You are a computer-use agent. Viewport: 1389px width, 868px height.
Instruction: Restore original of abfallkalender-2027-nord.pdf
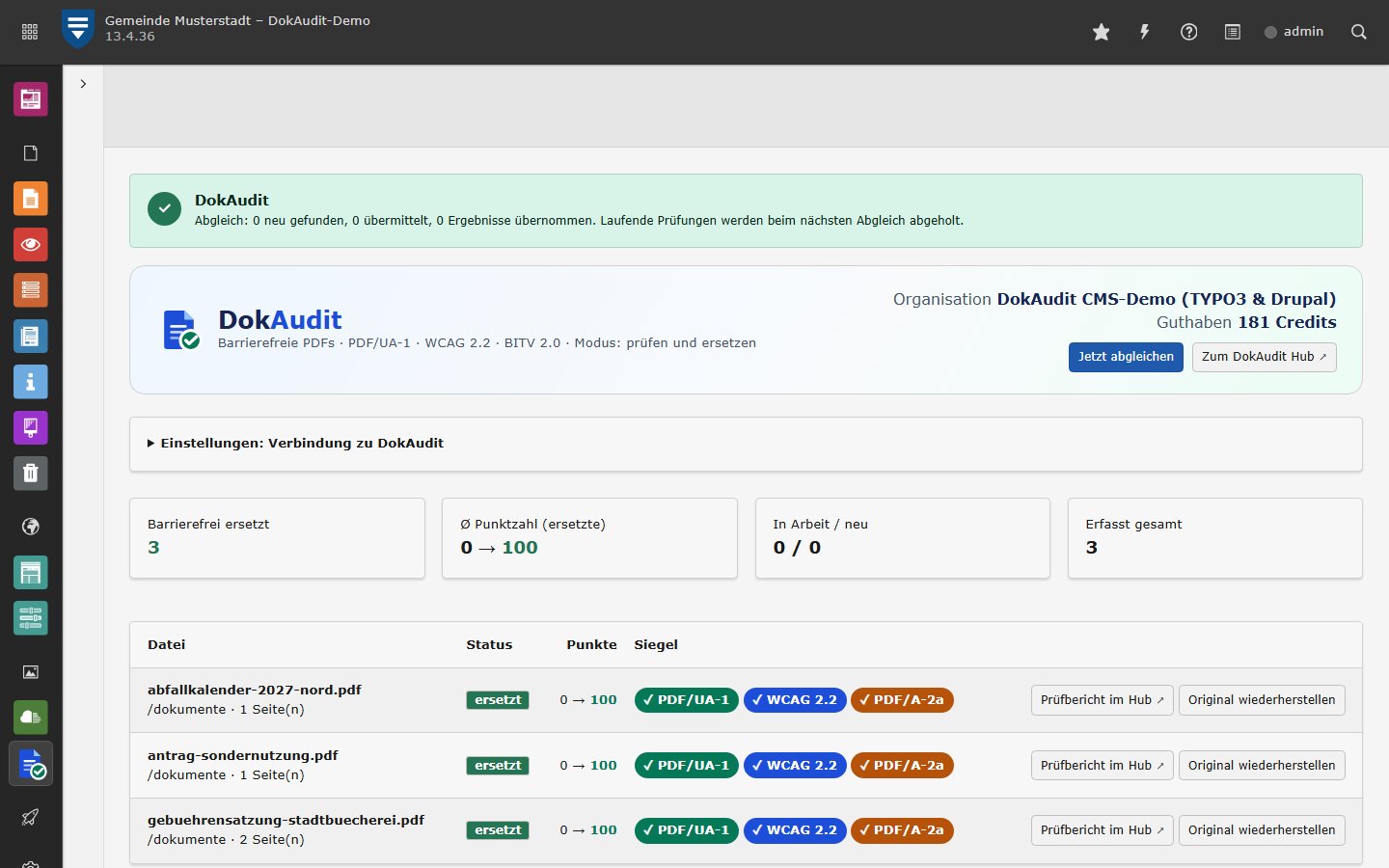pyautogui.click(x=1262, y=700)
